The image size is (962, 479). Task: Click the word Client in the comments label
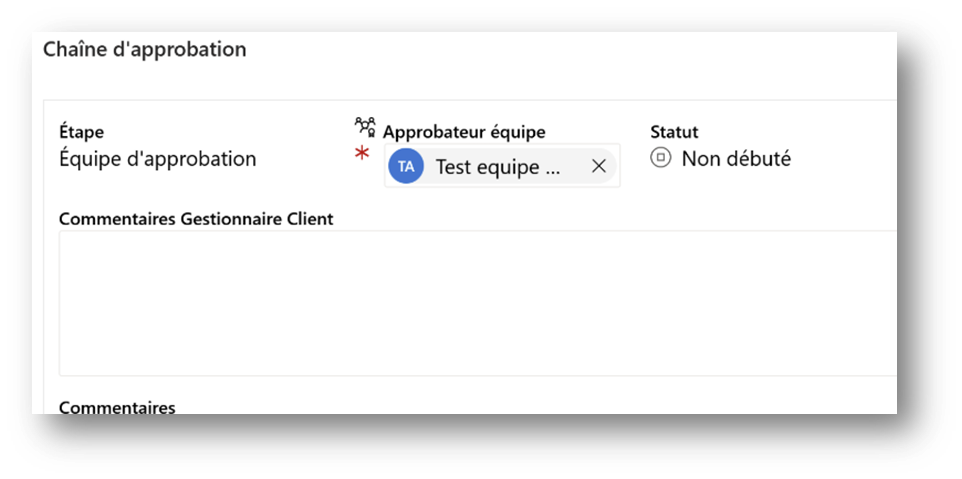click(309, 219)
